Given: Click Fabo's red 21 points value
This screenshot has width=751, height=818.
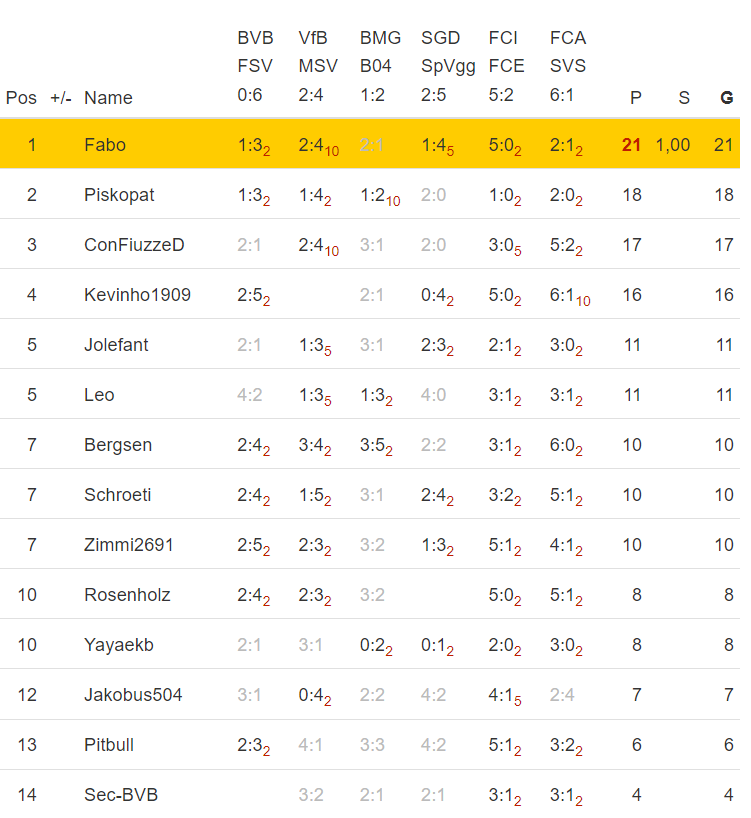Looking at the screenshot, I should pyautogui.click(x=631, y=145).
